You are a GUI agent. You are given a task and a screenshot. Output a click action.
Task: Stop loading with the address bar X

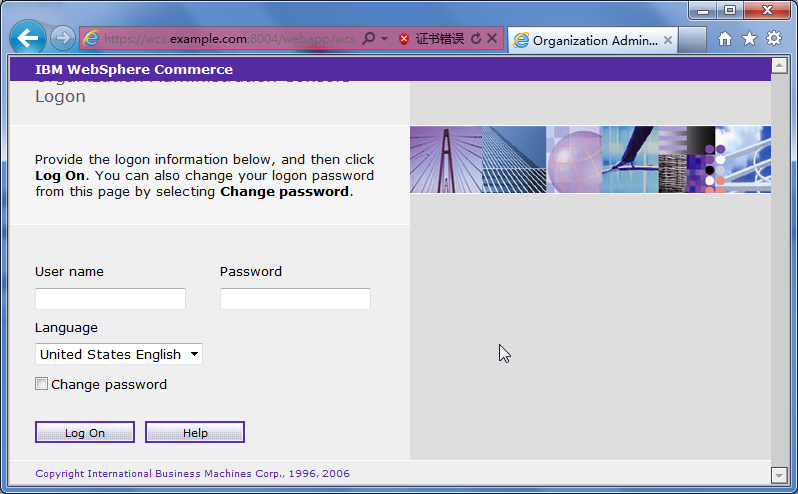click(x=492, y=38)
